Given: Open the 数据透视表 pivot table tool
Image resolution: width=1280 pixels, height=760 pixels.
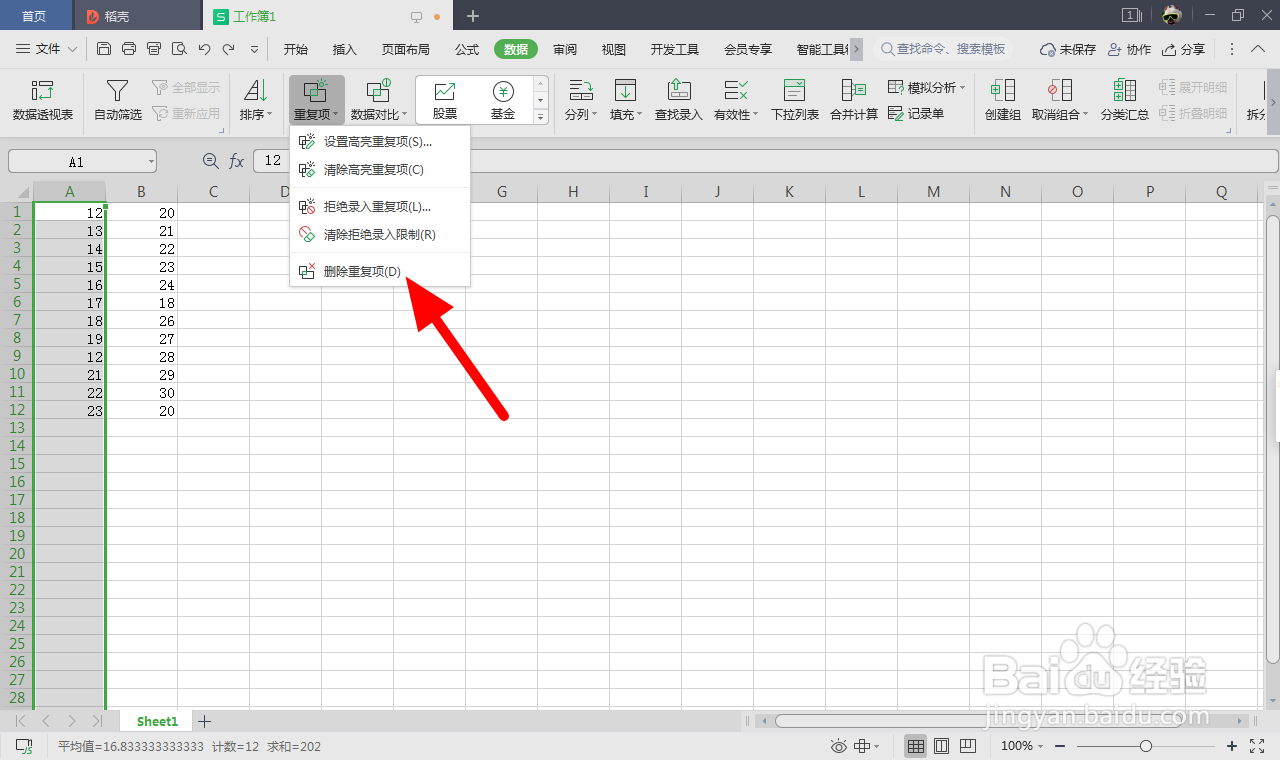Looking at the screenshot, I should [x=43, y=100].
